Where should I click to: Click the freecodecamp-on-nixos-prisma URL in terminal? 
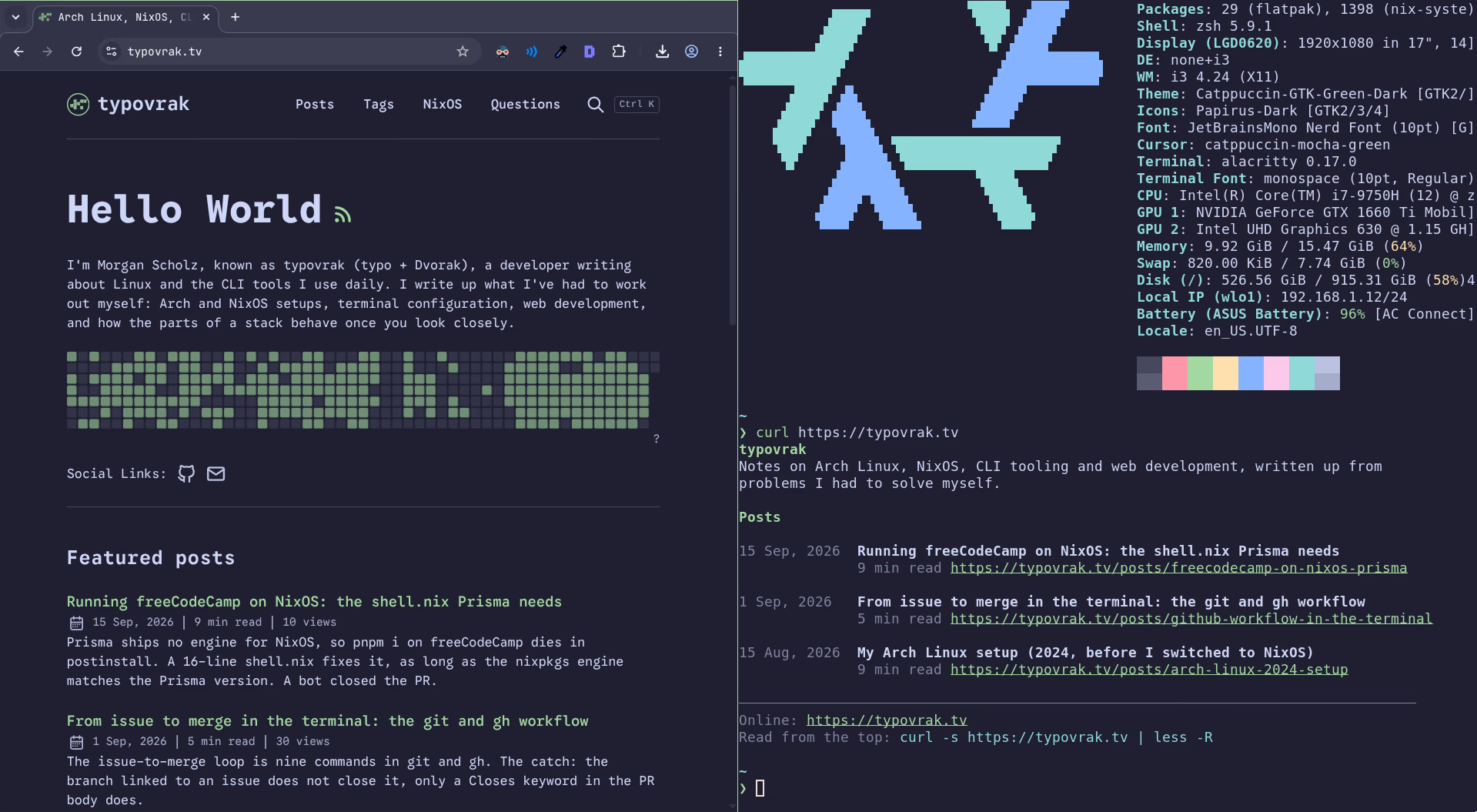click(1178, 568)
